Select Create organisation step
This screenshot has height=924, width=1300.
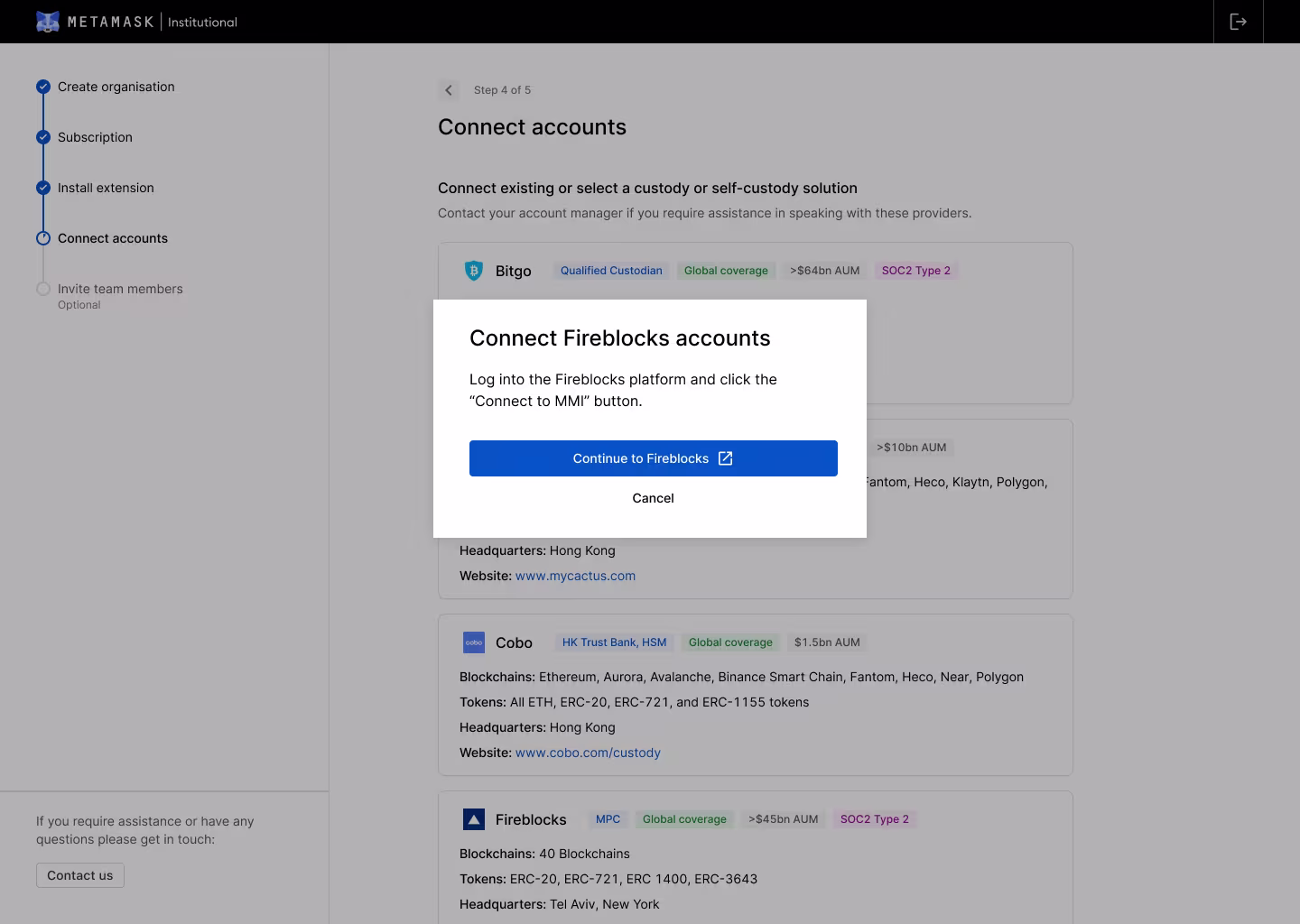coord(116,87)
